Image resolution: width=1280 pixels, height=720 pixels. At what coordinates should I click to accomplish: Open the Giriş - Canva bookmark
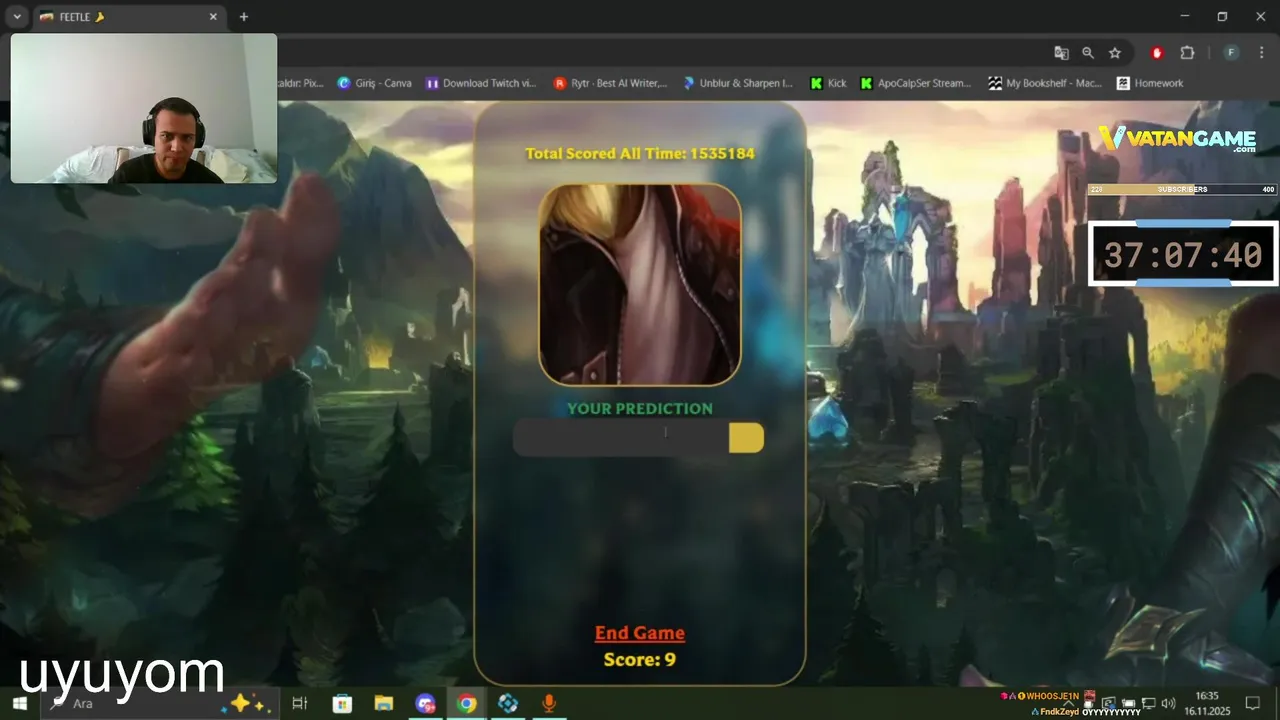pyautogui.click(x=375, y=83)
